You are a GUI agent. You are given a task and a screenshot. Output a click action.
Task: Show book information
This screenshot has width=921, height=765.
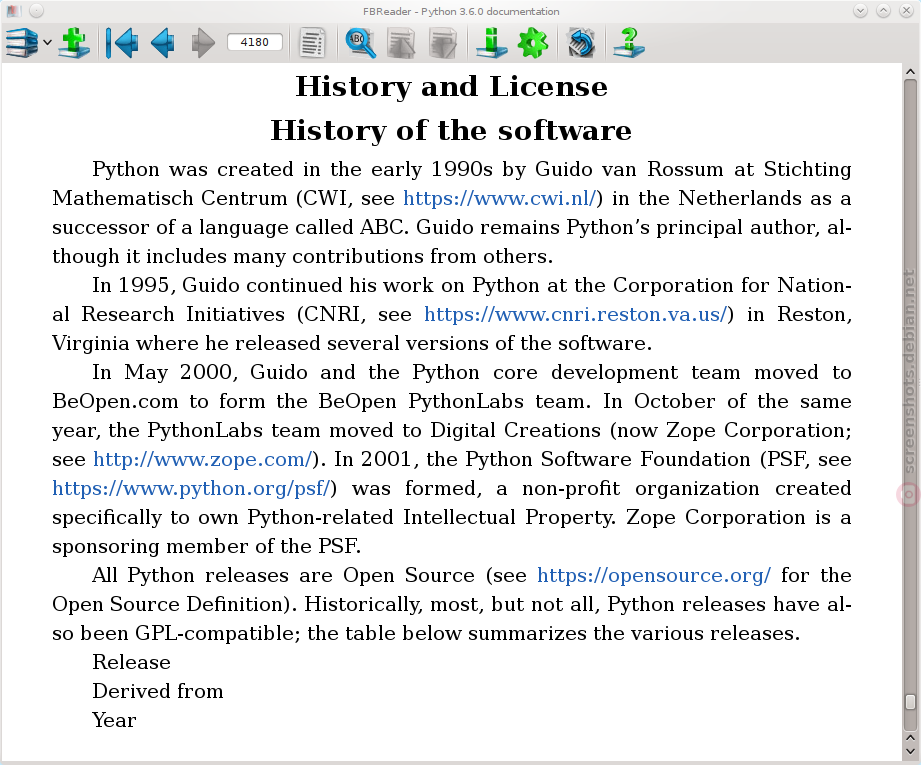tap(491, 43)
